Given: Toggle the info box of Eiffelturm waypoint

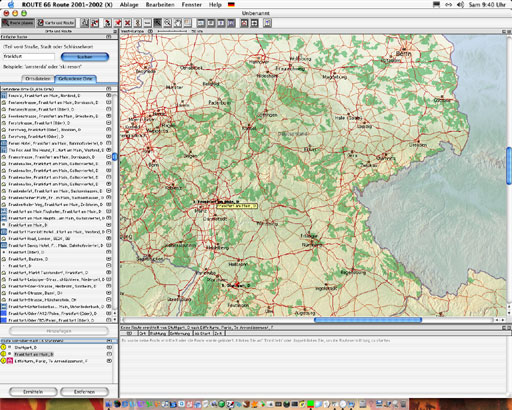Looking at the screenshot, I should click(x=109, y=361).
